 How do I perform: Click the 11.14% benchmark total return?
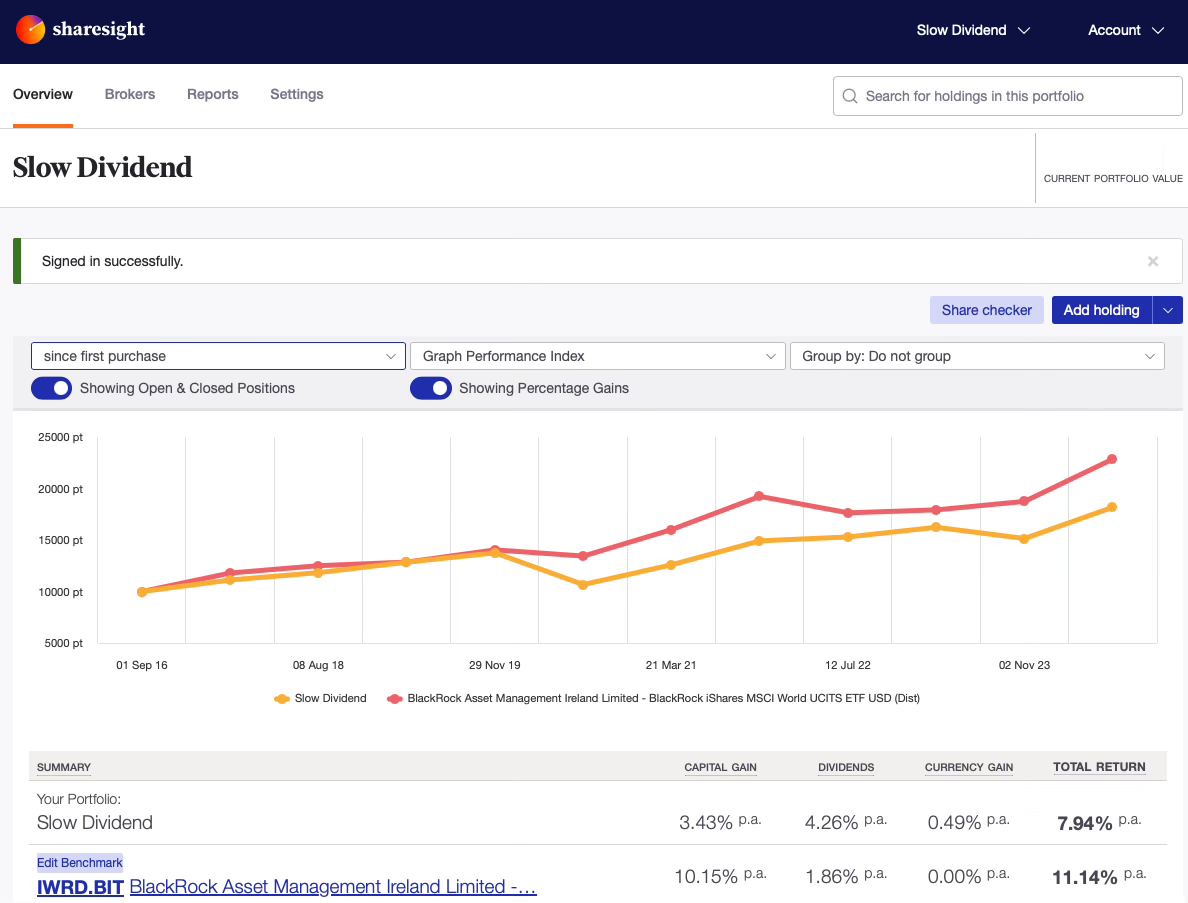tap(1085, 877)
